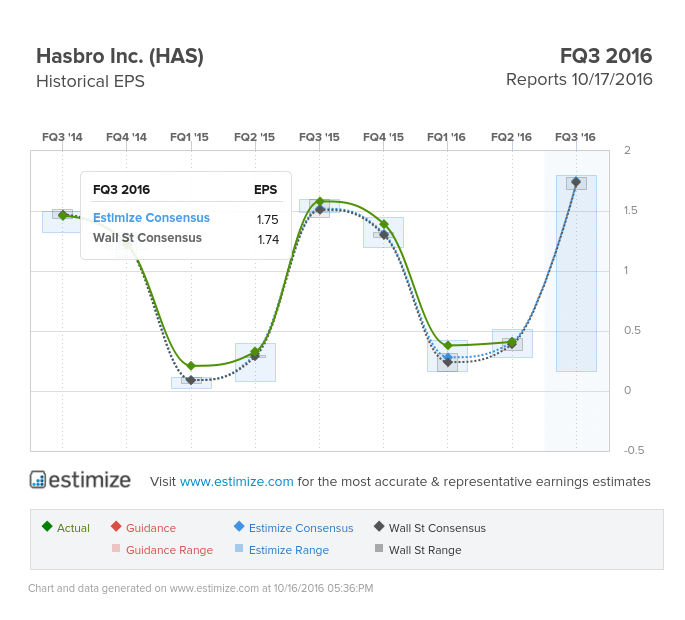This screenshot has height=620, width=685.
Task: Click the estimize logo icon
Action: [38, 480]
